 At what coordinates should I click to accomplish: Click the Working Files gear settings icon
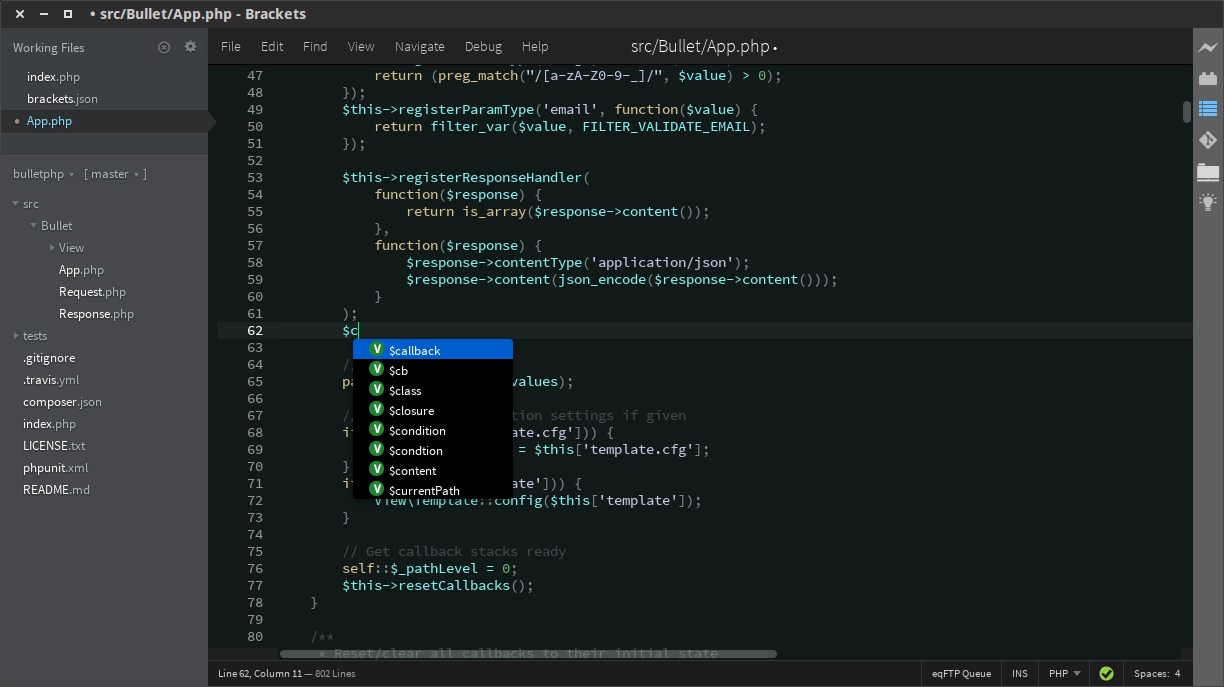[190, 47]
